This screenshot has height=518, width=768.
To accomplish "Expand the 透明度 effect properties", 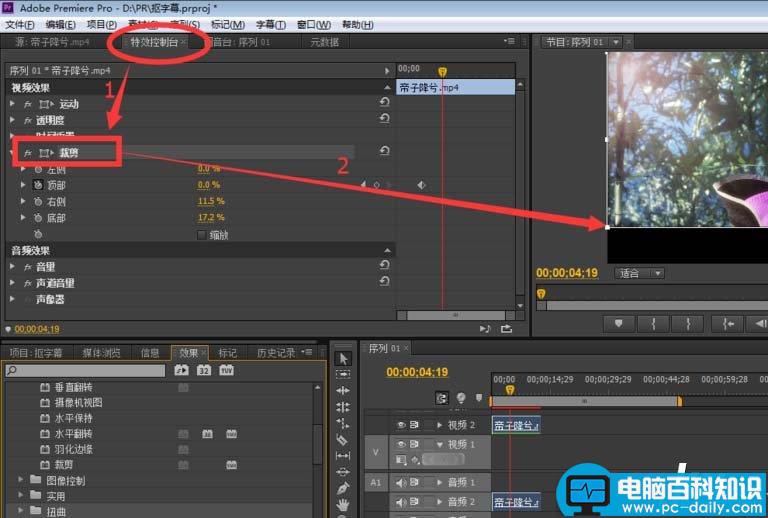I will click(12, 120).
